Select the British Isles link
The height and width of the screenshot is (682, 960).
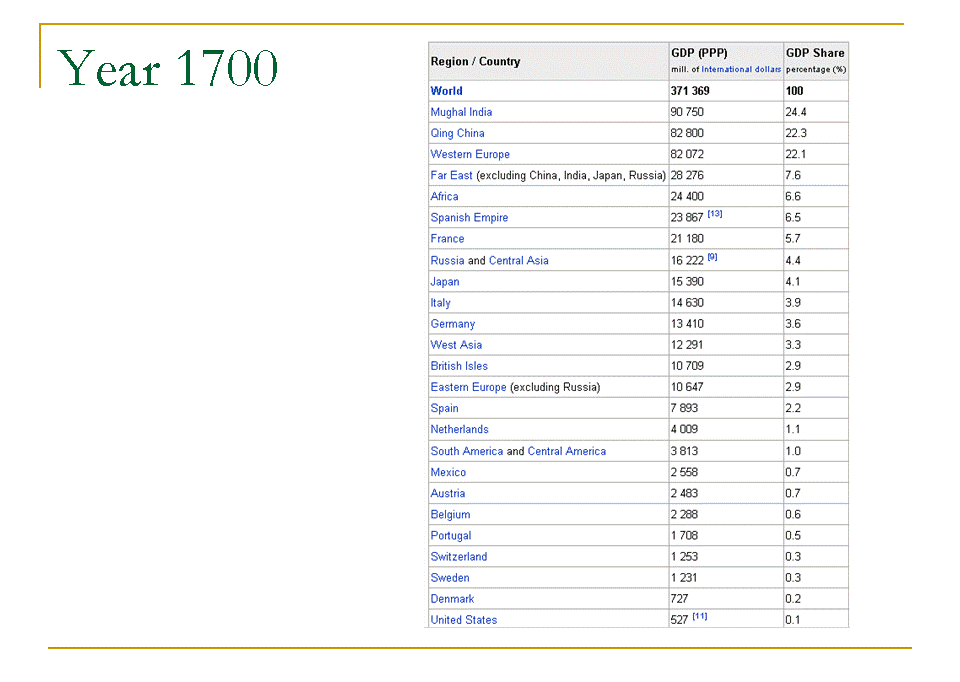click(459, 366)
